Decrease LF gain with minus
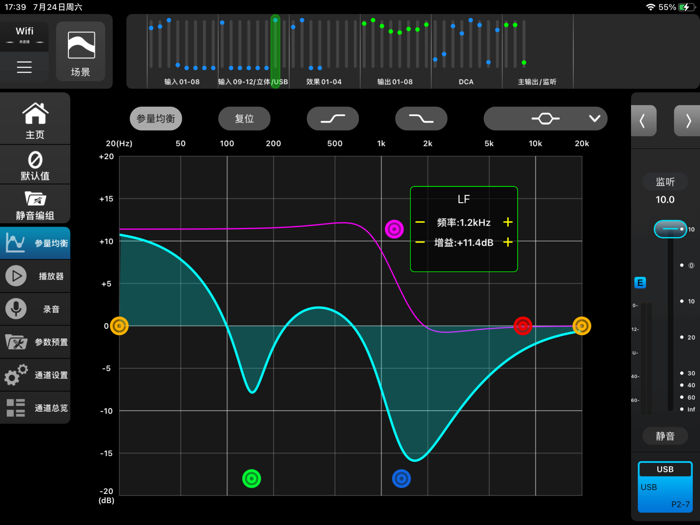Screen dimensions: 700x525 pos(420,242)
